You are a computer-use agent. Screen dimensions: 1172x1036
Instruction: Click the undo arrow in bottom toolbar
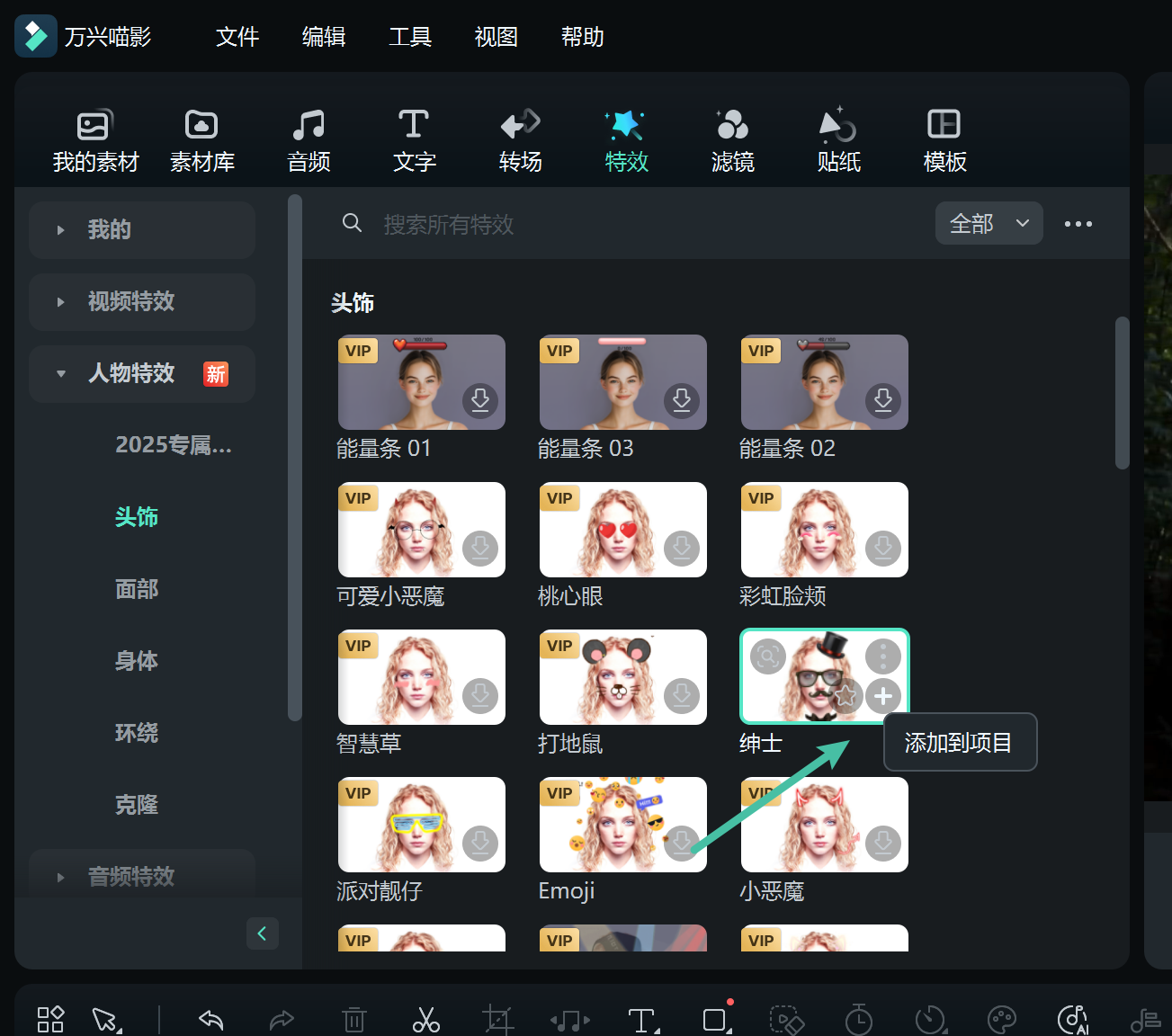pyautogui.click(x=210, y=1019)
